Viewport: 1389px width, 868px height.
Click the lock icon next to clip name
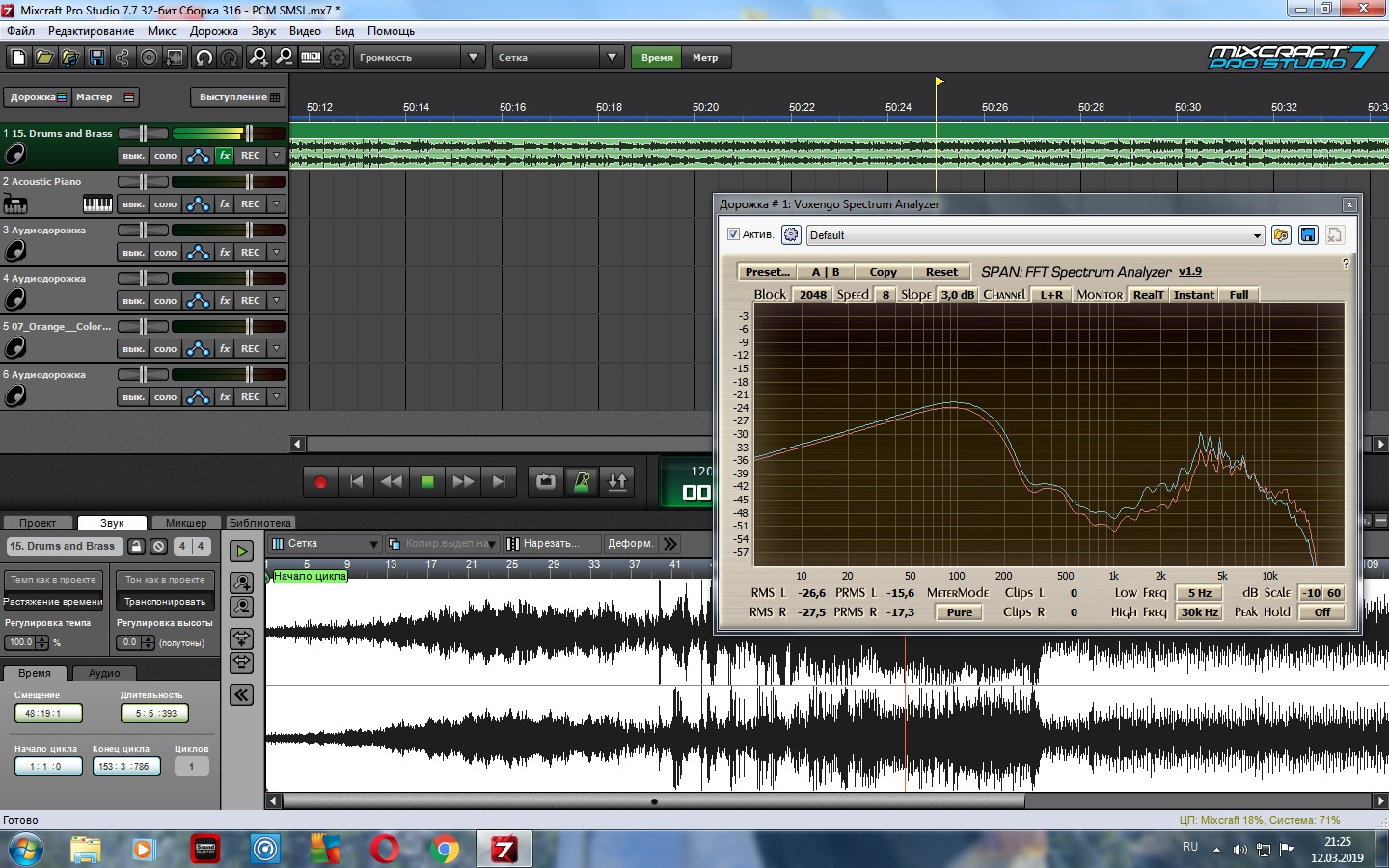136,546
